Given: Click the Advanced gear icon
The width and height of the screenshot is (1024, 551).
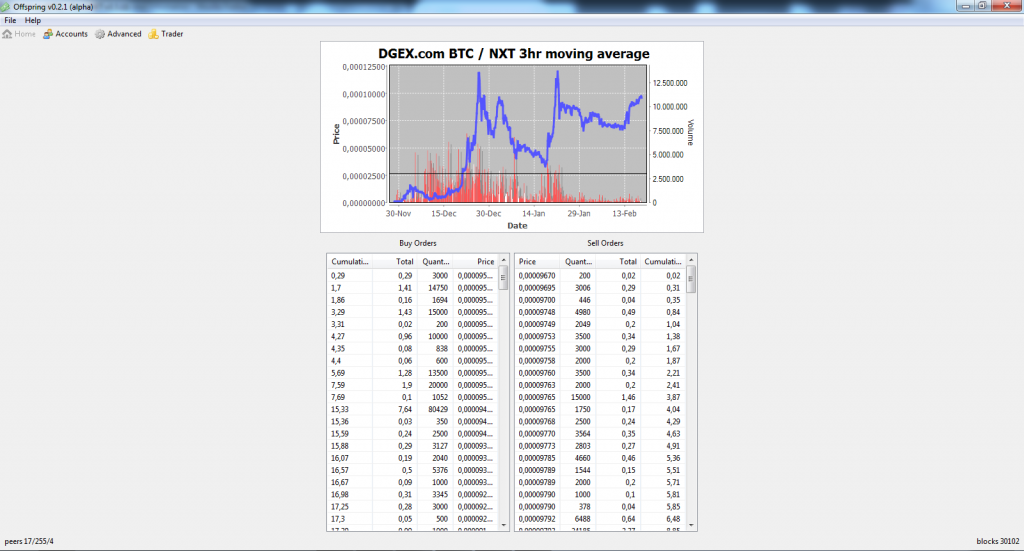Looking at the screenshot, I should pos(100,34).
